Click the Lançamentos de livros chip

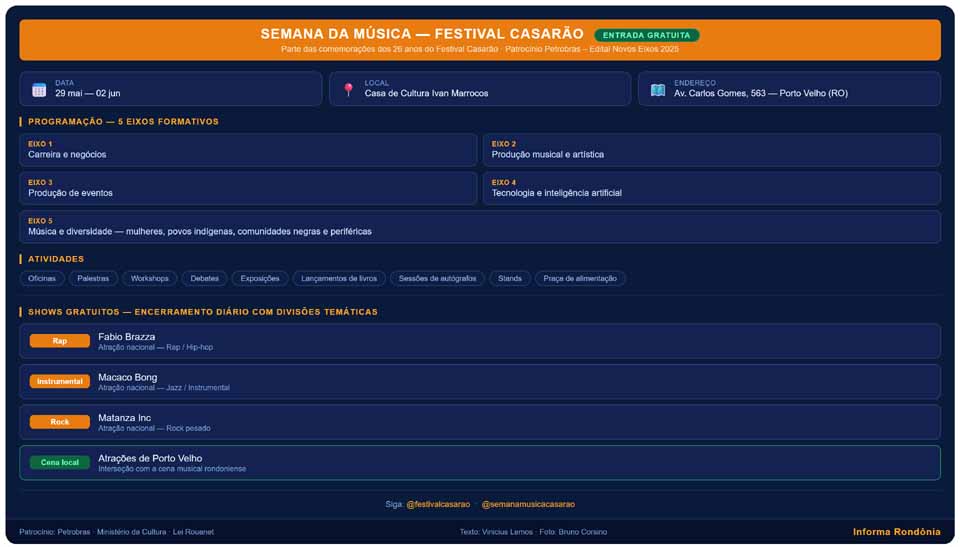click(x=339, y=278)
